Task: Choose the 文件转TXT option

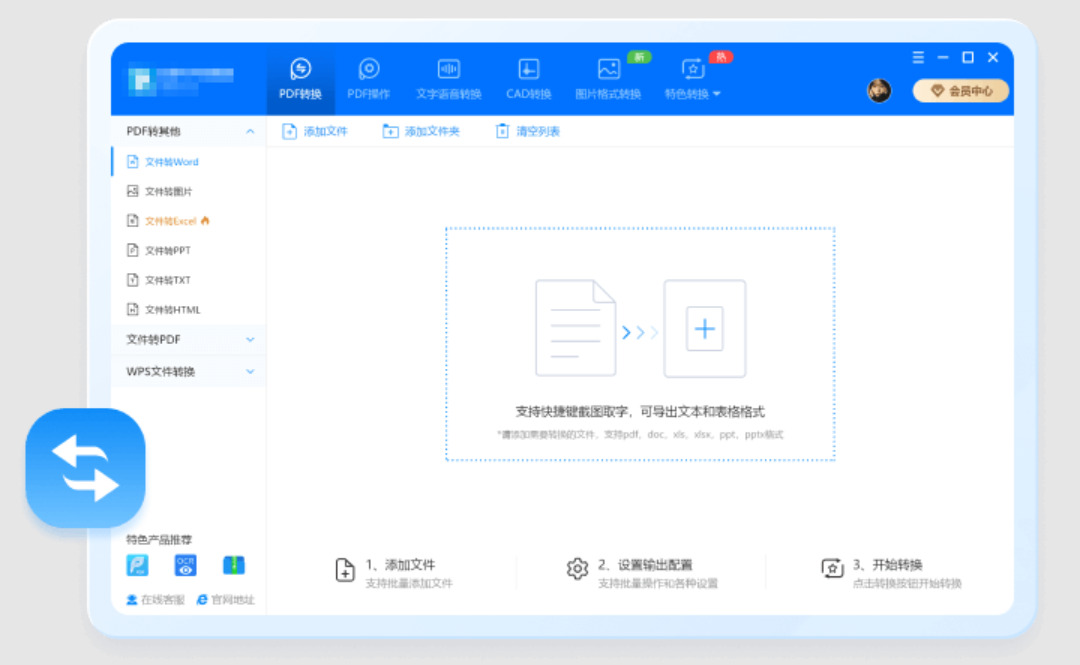Action: 189,280
